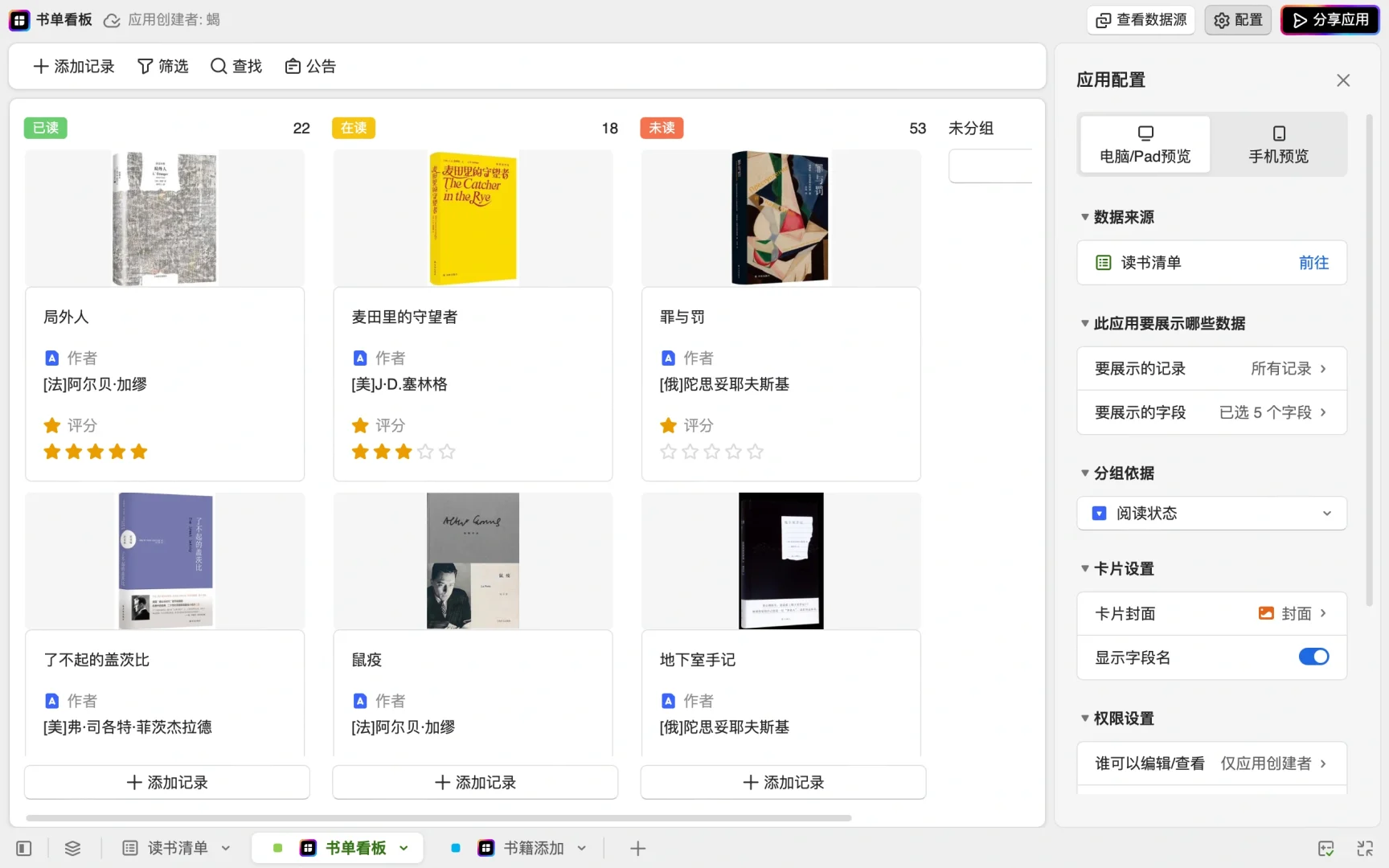Open the 局外人 book cover thumbnail
Screen dimensions: 1389x868
(165, 218)
